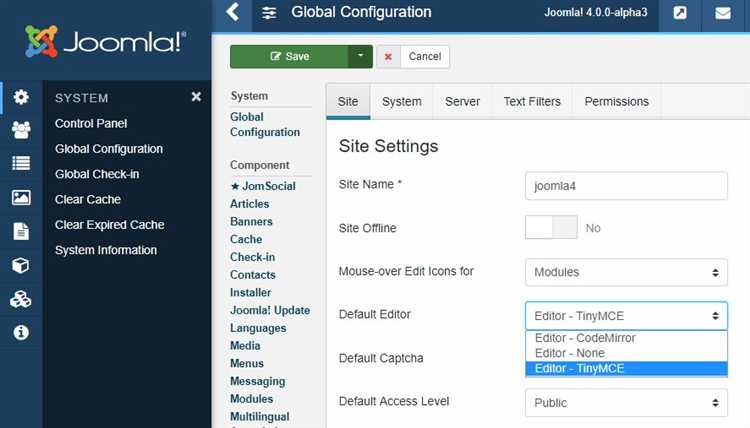Close the System submenu with X
The width and height of the screenshot is (750, 428).
coord(196,97)
